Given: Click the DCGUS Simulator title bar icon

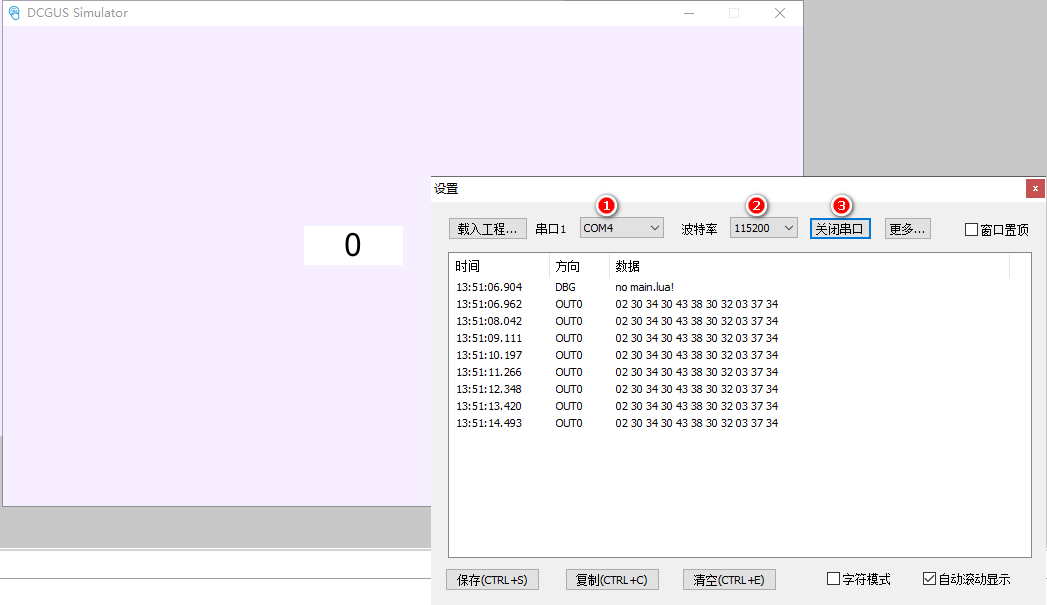Looking at the screenshot, I should 14,13.
